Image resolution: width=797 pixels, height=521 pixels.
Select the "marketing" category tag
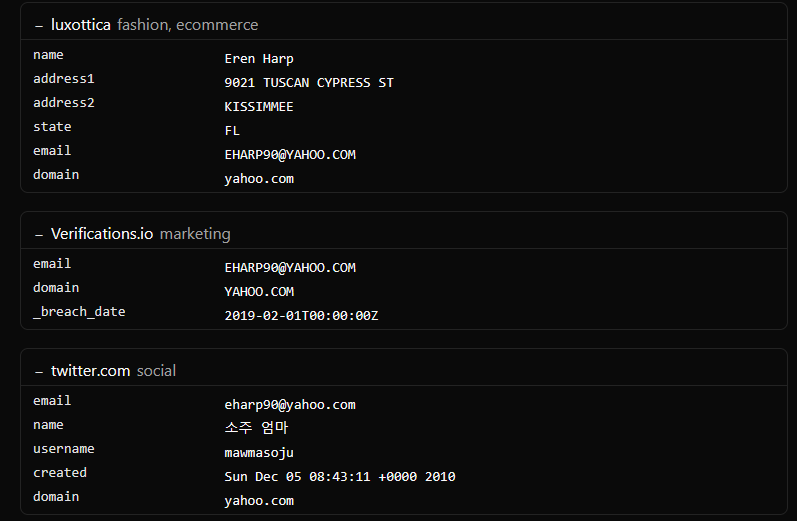(x=195, y=234)
